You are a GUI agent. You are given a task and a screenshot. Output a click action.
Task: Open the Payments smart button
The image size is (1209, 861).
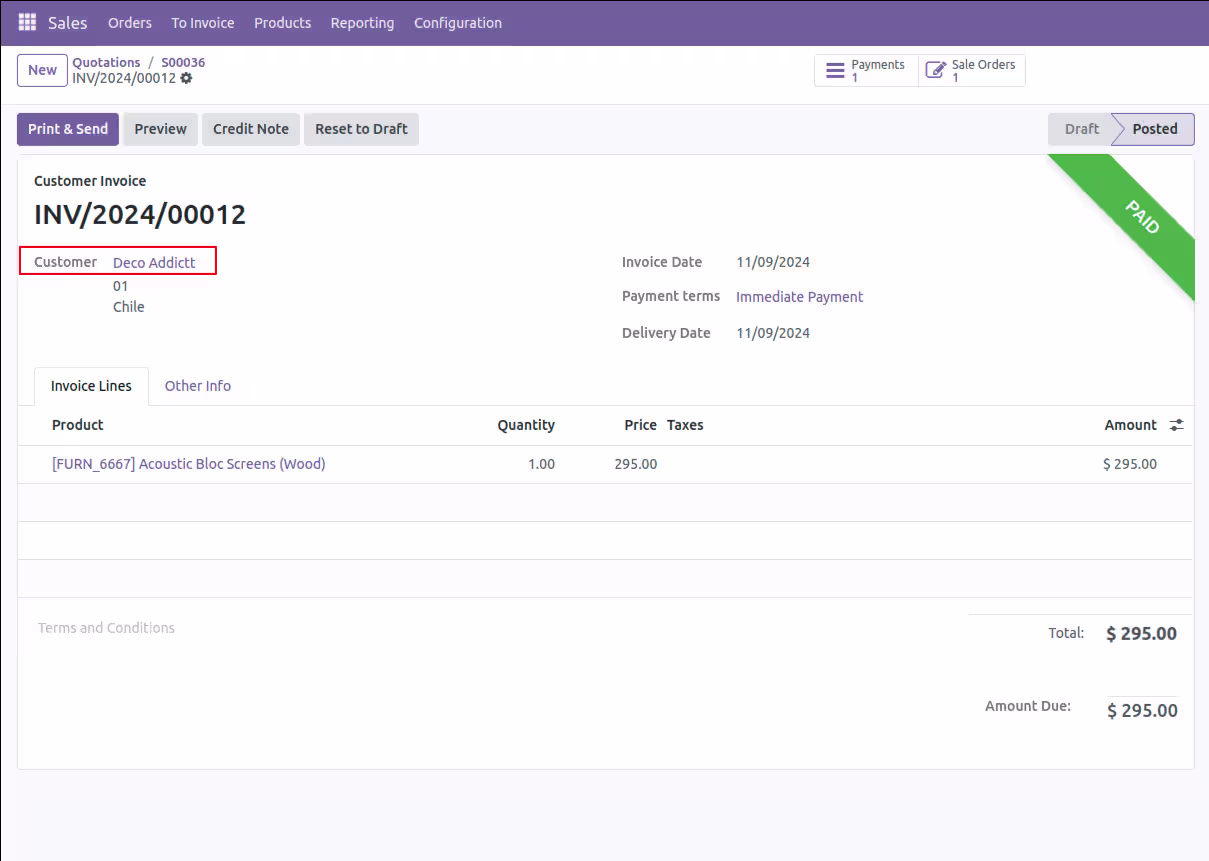tap(866, 71)
